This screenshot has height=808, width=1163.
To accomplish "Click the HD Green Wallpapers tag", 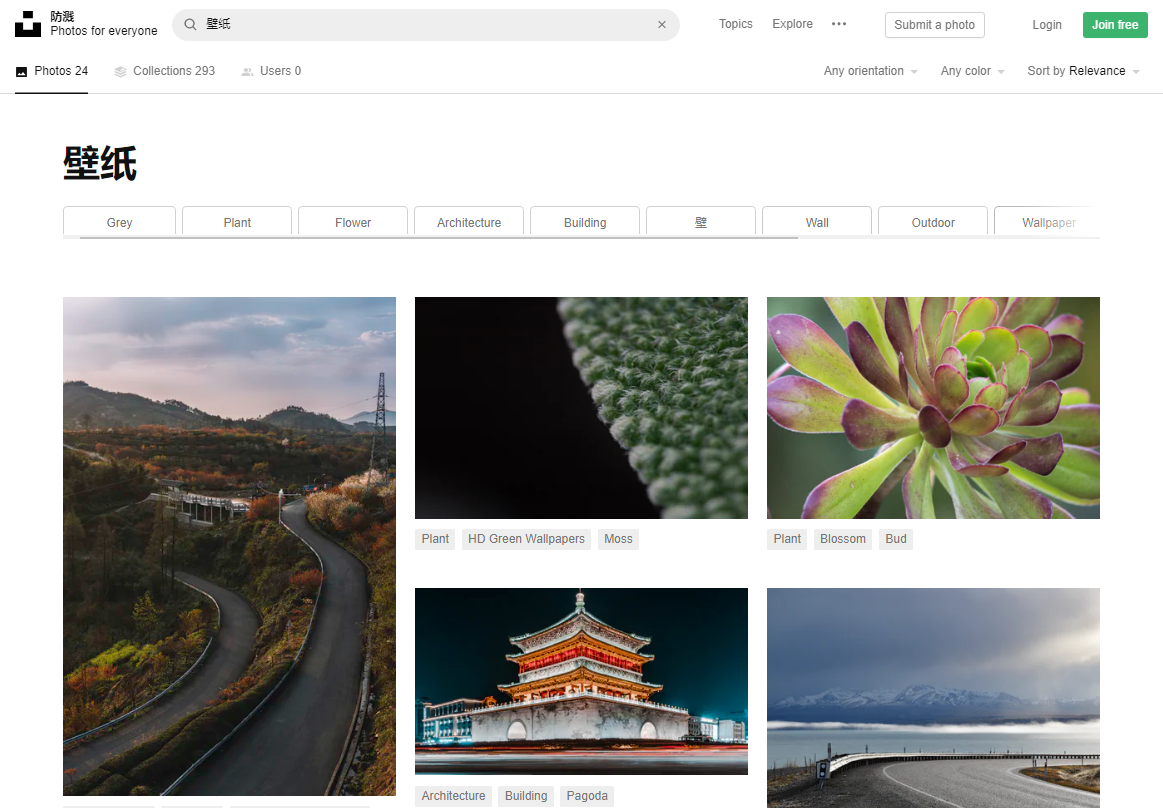I will (526, 539).
